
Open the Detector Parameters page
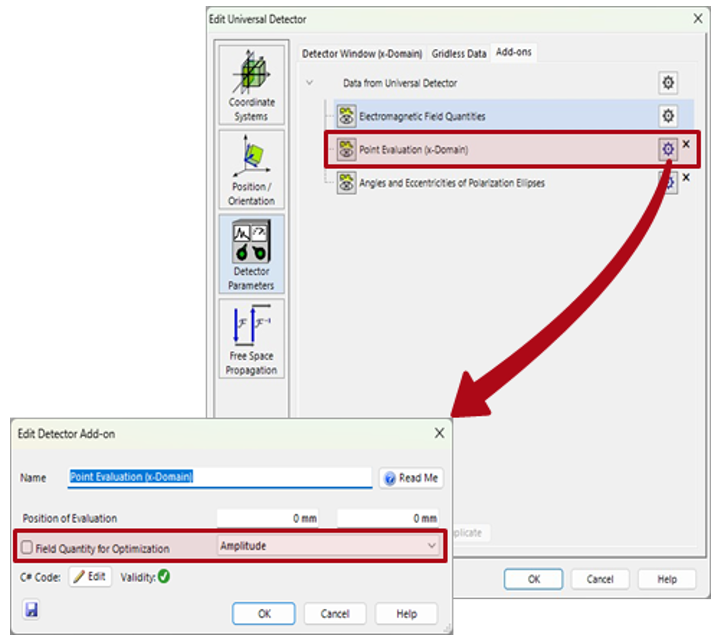[x=251, y=253]
